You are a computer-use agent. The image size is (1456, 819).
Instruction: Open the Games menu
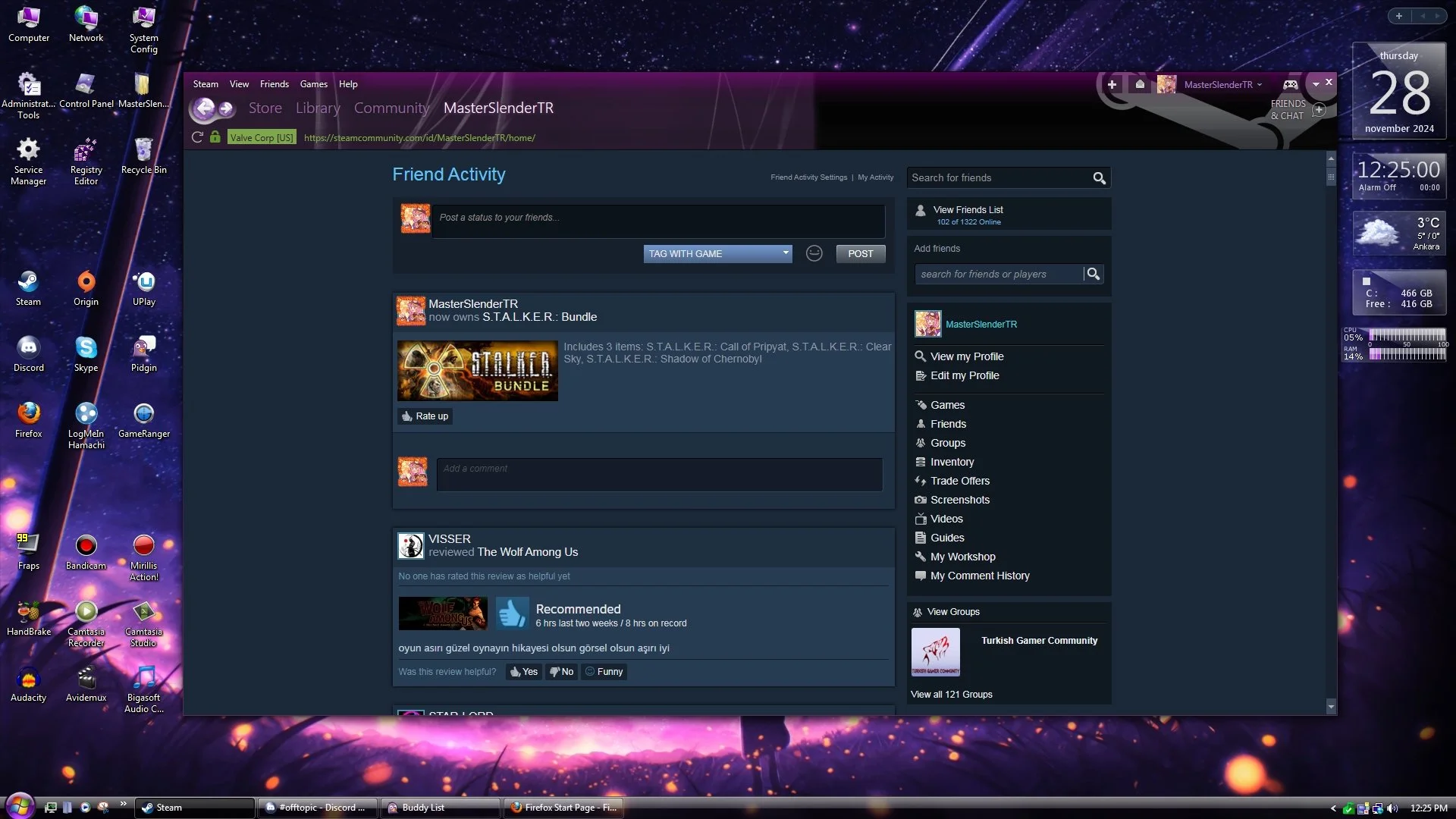(x=313, y=84)
